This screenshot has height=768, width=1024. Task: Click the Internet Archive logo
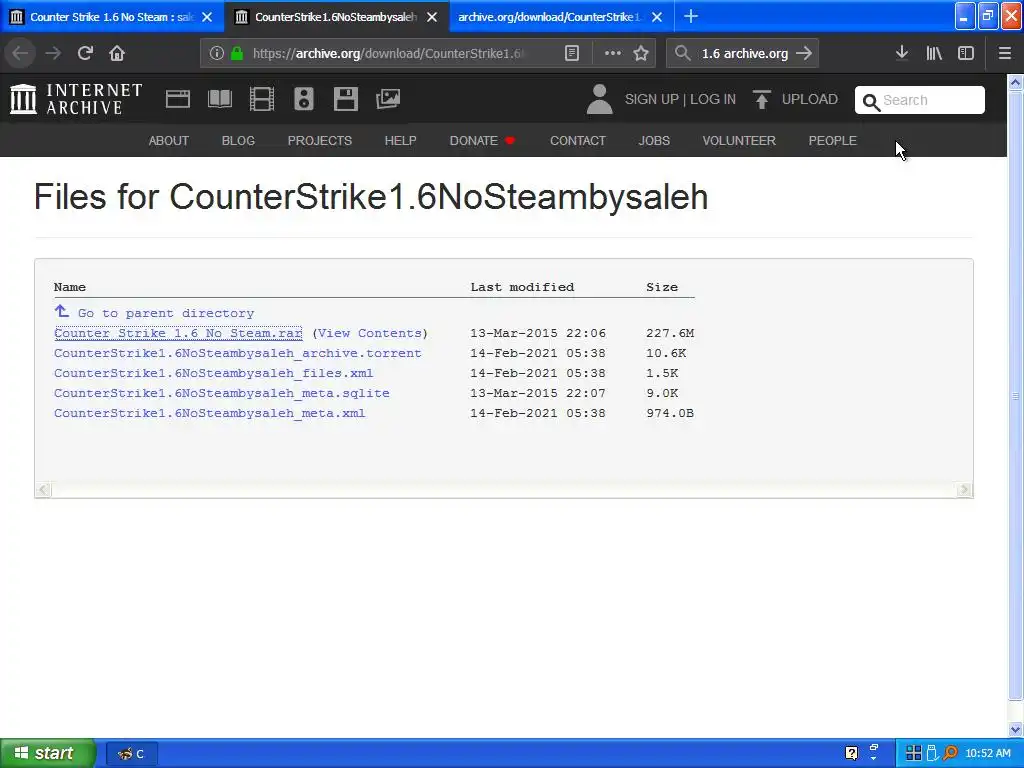76,99
